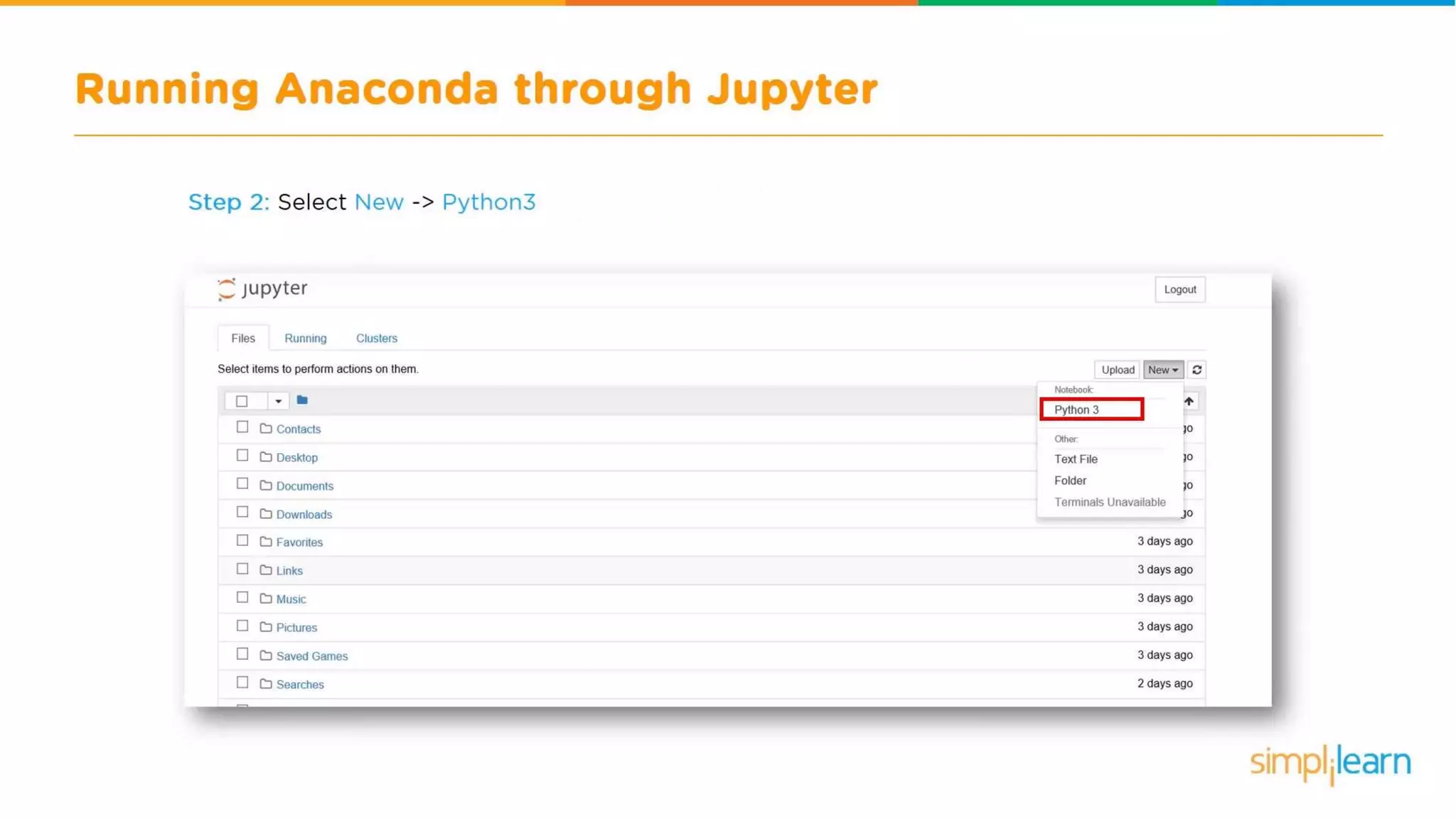The width and height of the screenshot is (1456, 819).
Task: Refresh the notebook file list
Action: point(1197,370)
